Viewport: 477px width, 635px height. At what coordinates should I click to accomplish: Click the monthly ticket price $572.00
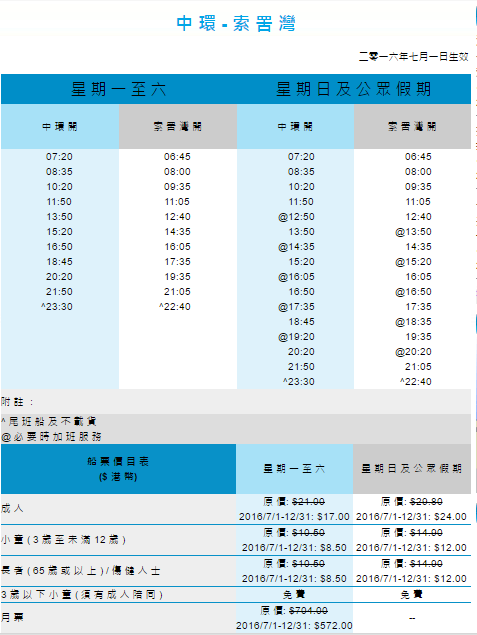click(x=332, y=626)
